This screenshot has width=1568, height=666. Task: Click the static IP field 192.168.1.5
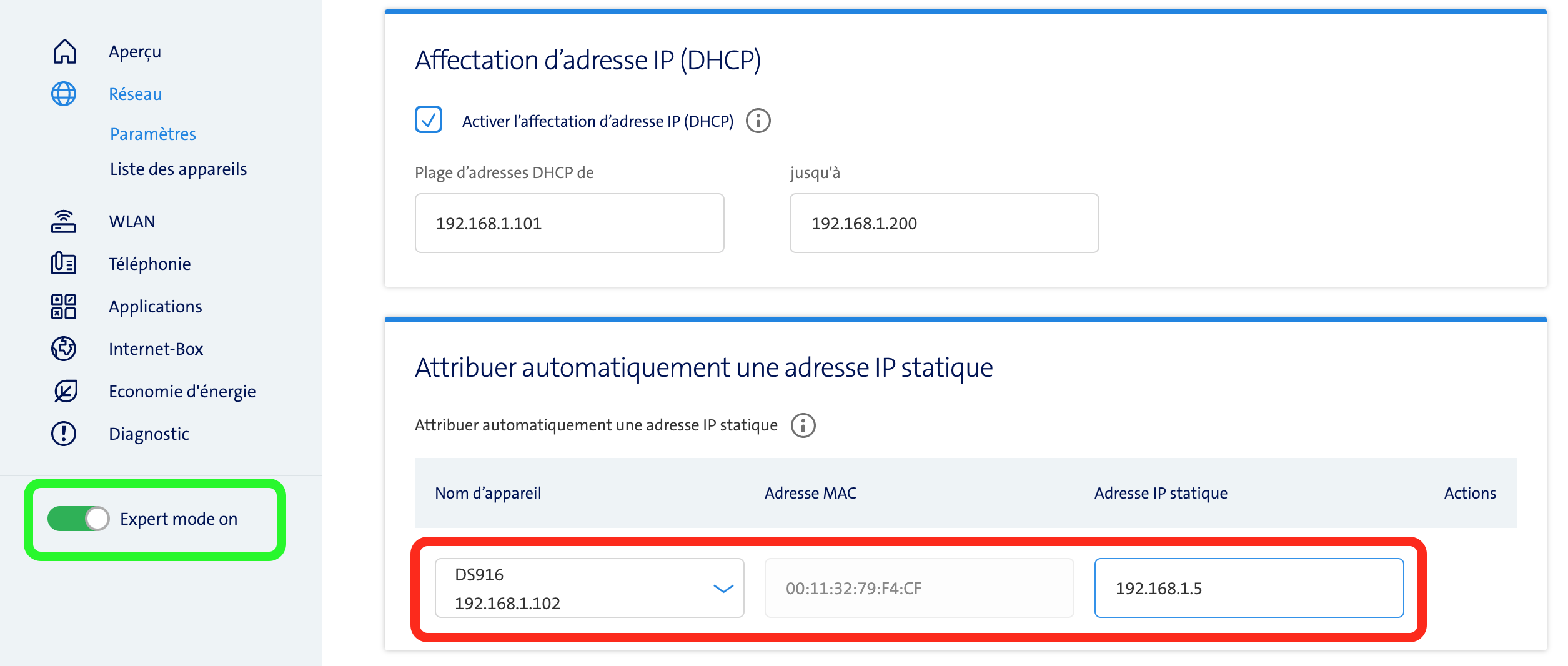(x=1249, y=588)
